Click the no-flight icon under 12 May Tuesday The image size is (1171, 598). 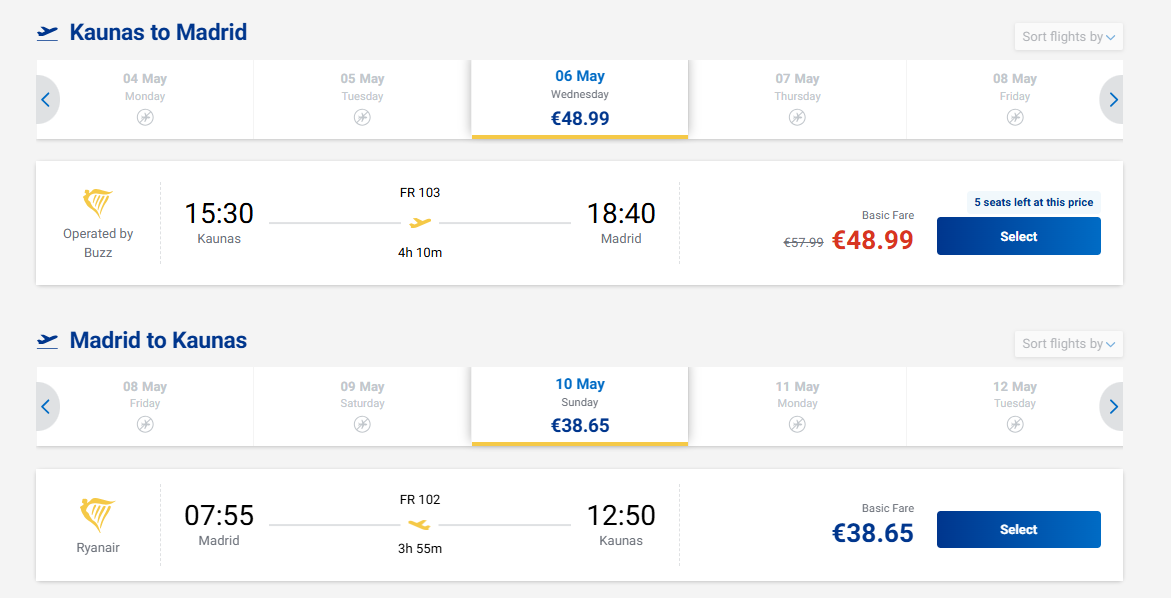pos(1015,424)
